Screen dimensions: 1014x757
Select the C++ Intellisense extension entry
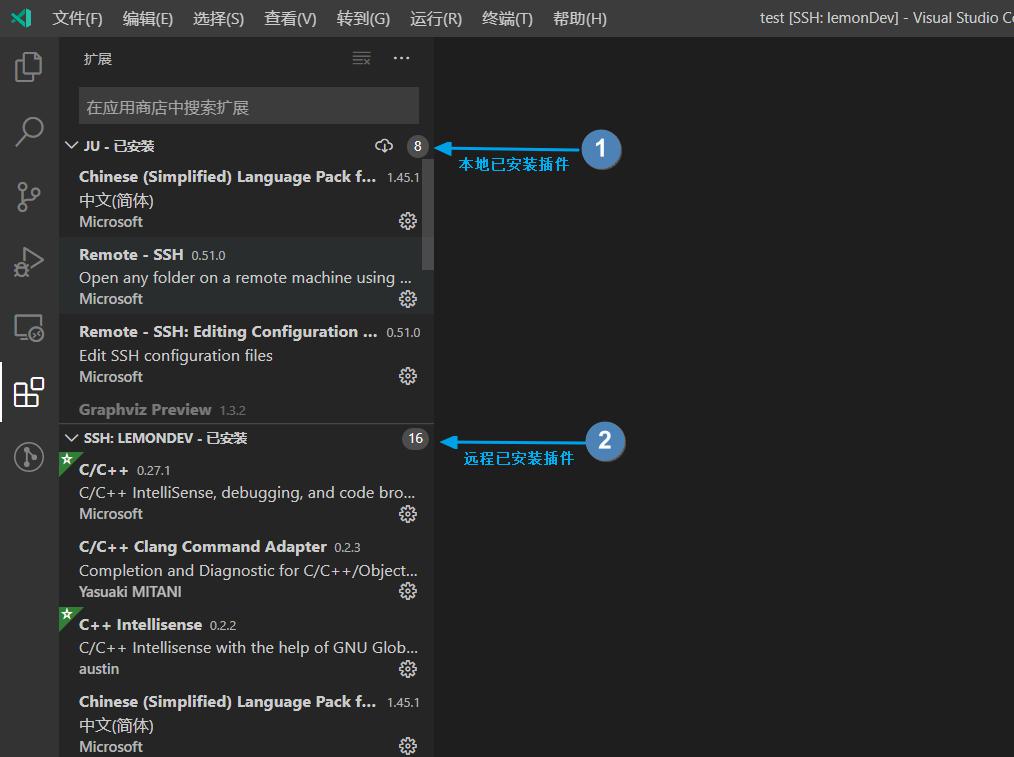click(246, 646)
